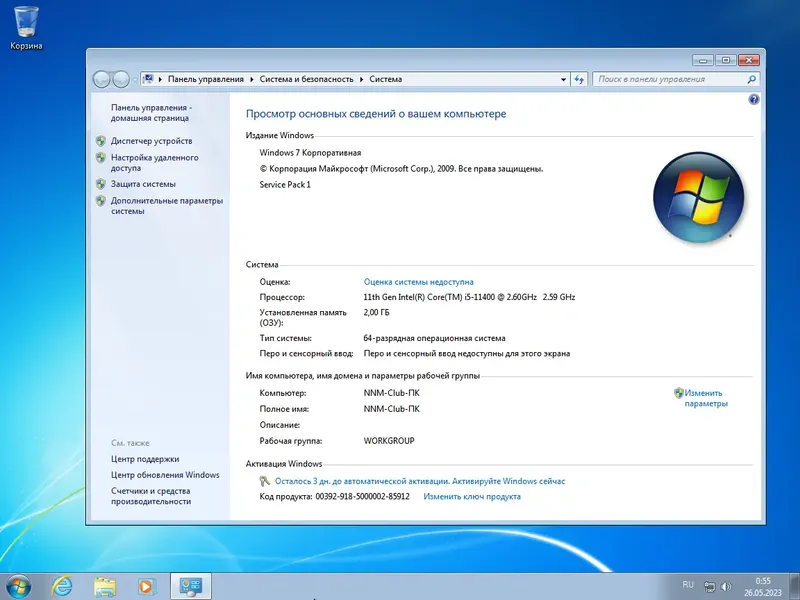Click shield icon next to Настройка удаленного доступа
Screen dimensions: 800x600
(x=101, y=158)
